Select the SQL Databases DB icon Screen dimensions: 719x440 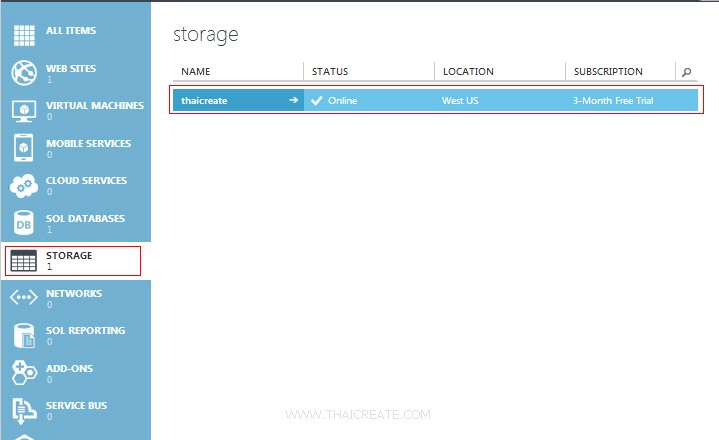23,223
